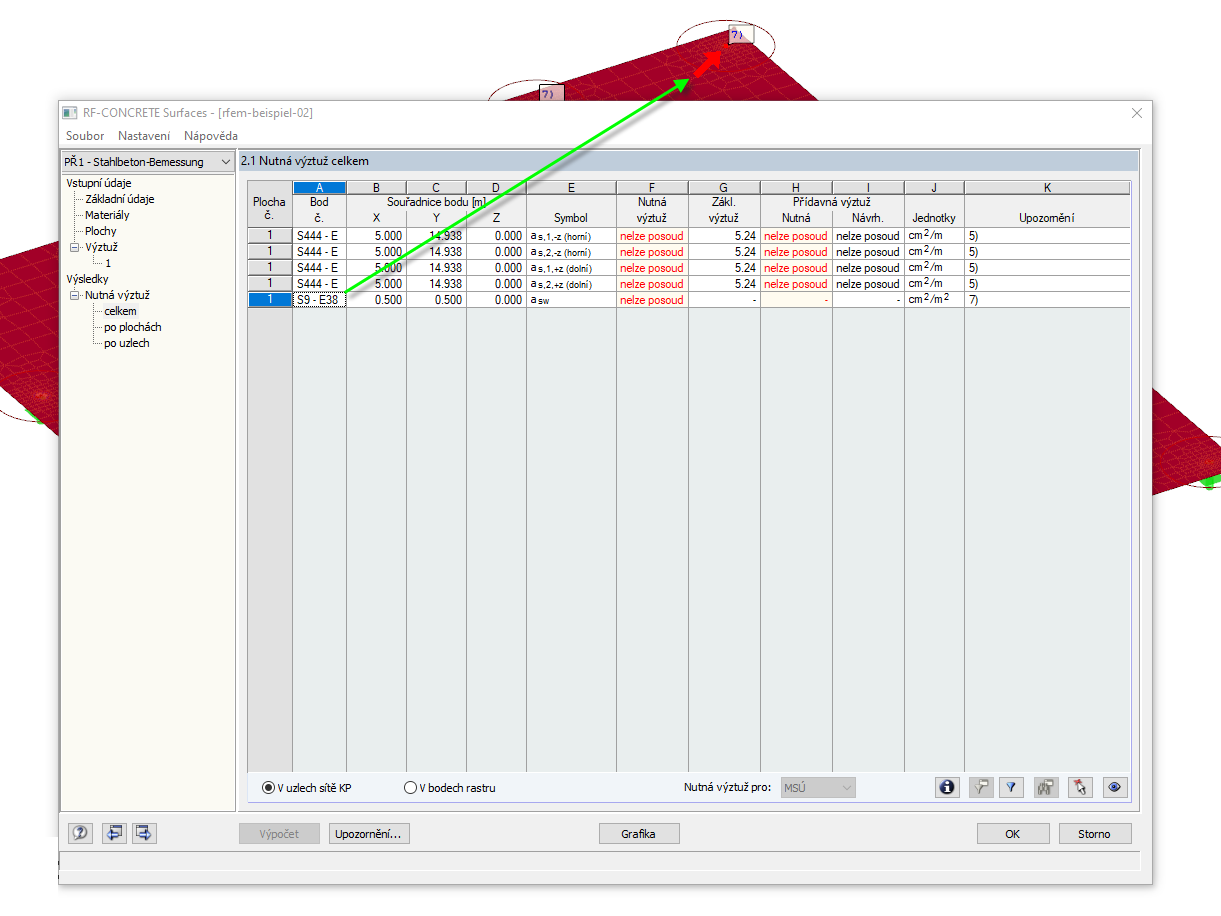Open the Nápověda menu
This screenshot has height=916, width=1221.
click(x=211, y=136)
